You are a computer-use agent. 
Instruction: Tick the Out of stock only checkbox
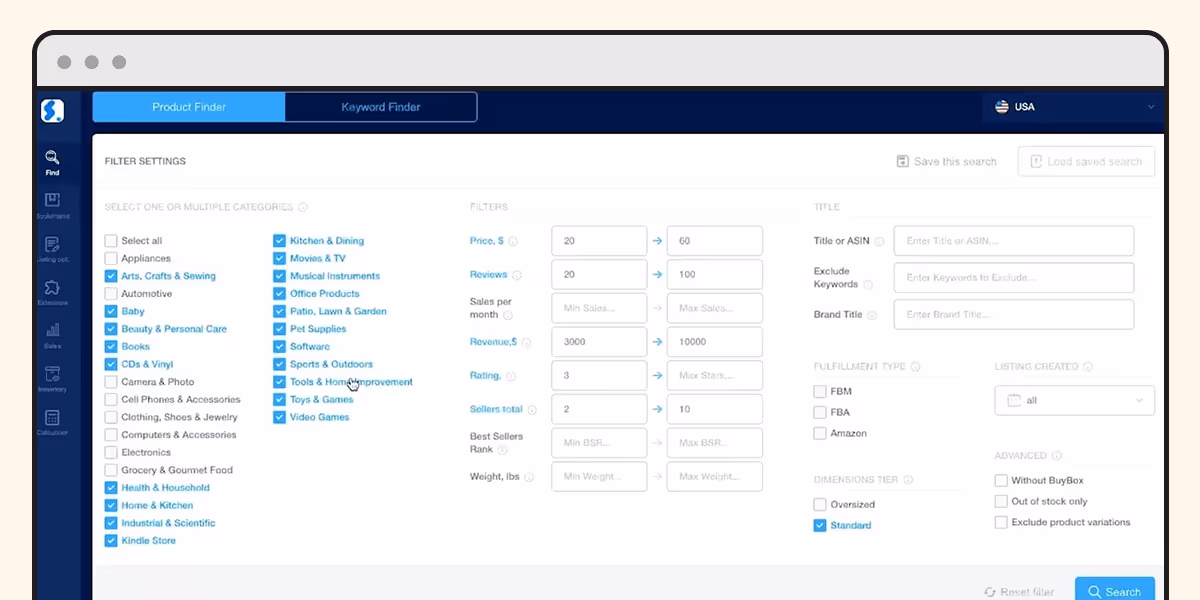pyautogui.click(x=1001, y=501)
